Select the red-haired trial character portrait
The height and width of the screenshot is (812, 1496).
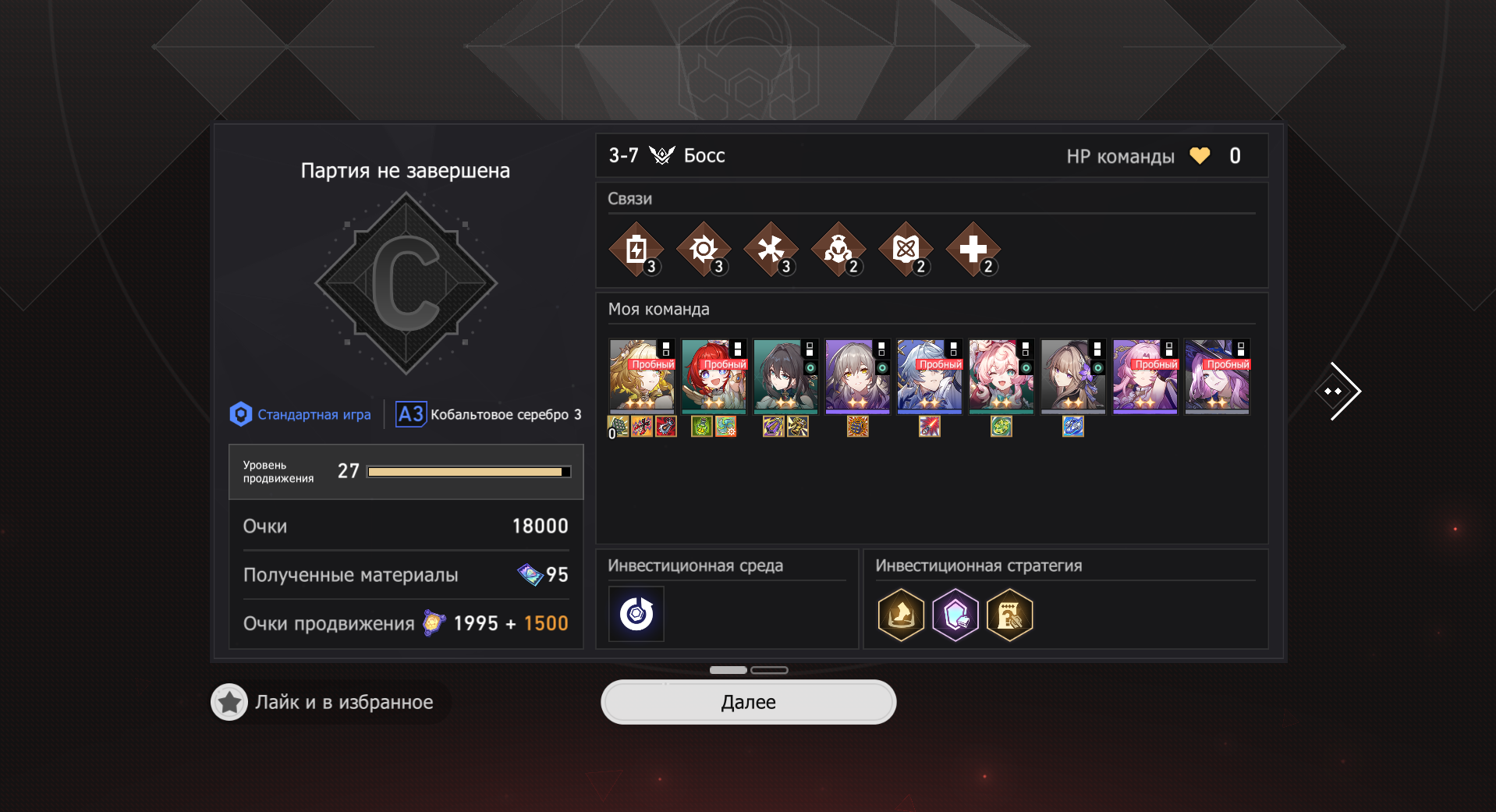point(714,376)
